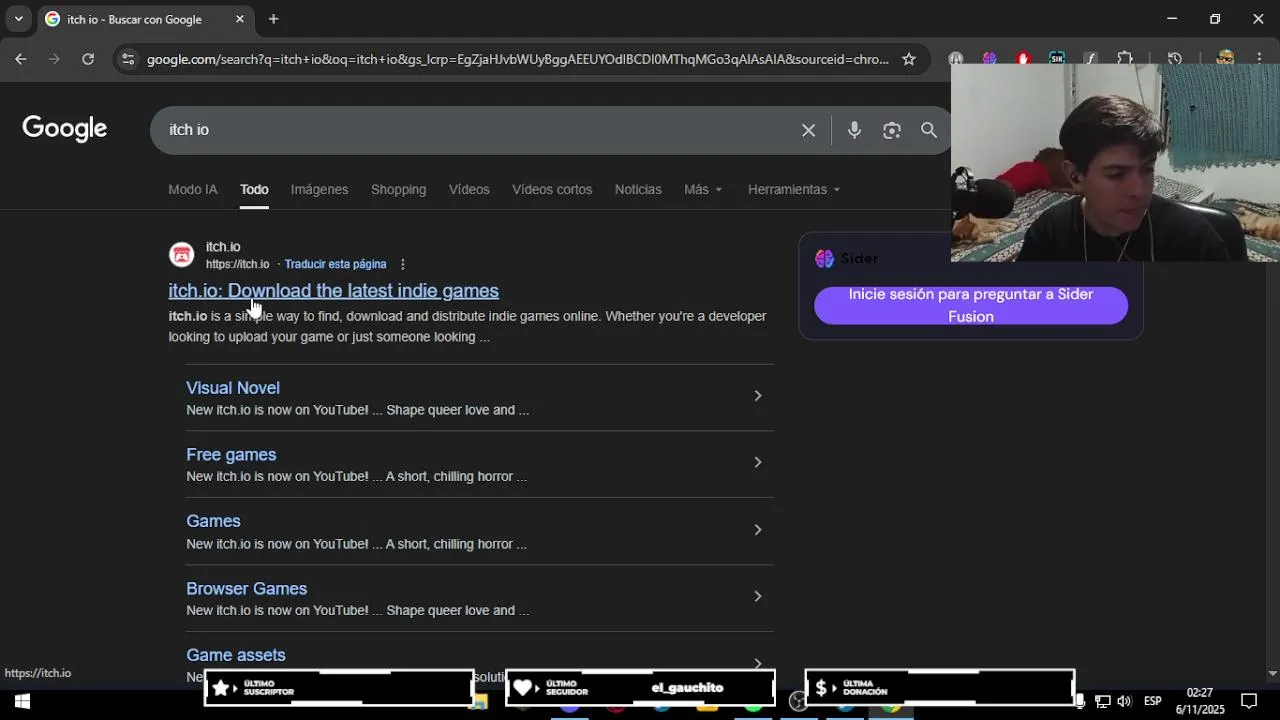Switch to Modo IA tab
The width and height of the screenshot is (1280, 720).
pos(193,189)
